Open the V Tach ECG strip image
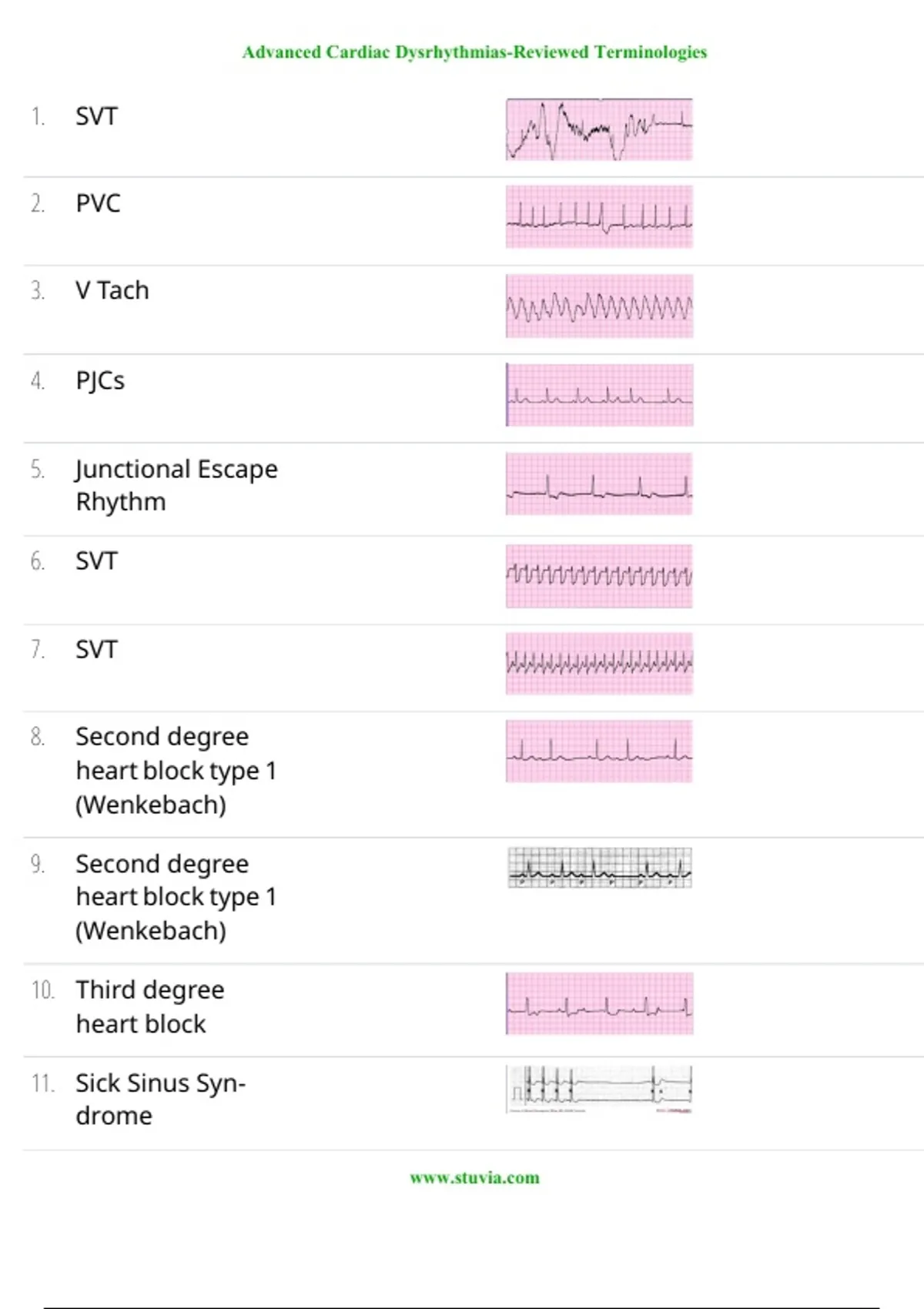This screenshot has width=924, height=1309. pyautogui.click(x=599, y=306)
